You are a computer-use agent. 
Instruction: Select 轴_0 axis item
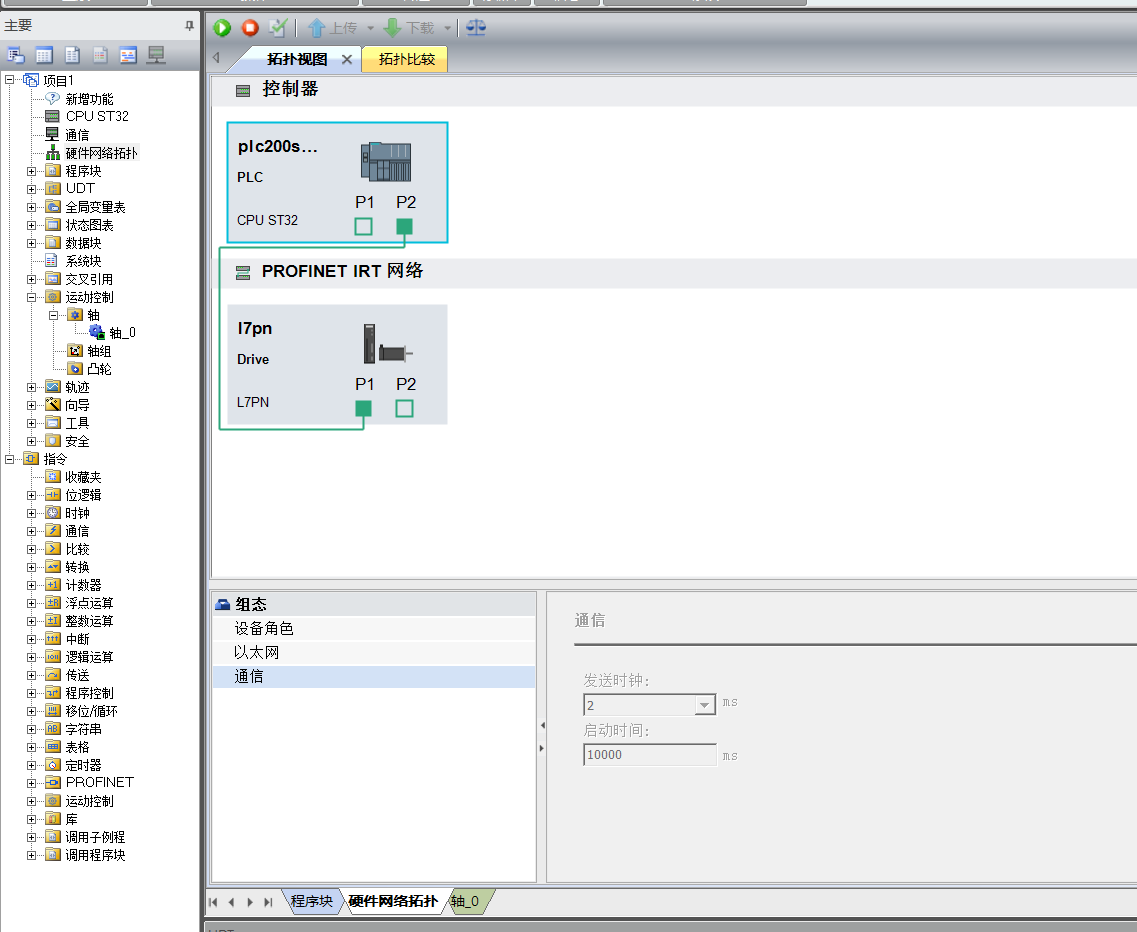click(x=122, y=333)
